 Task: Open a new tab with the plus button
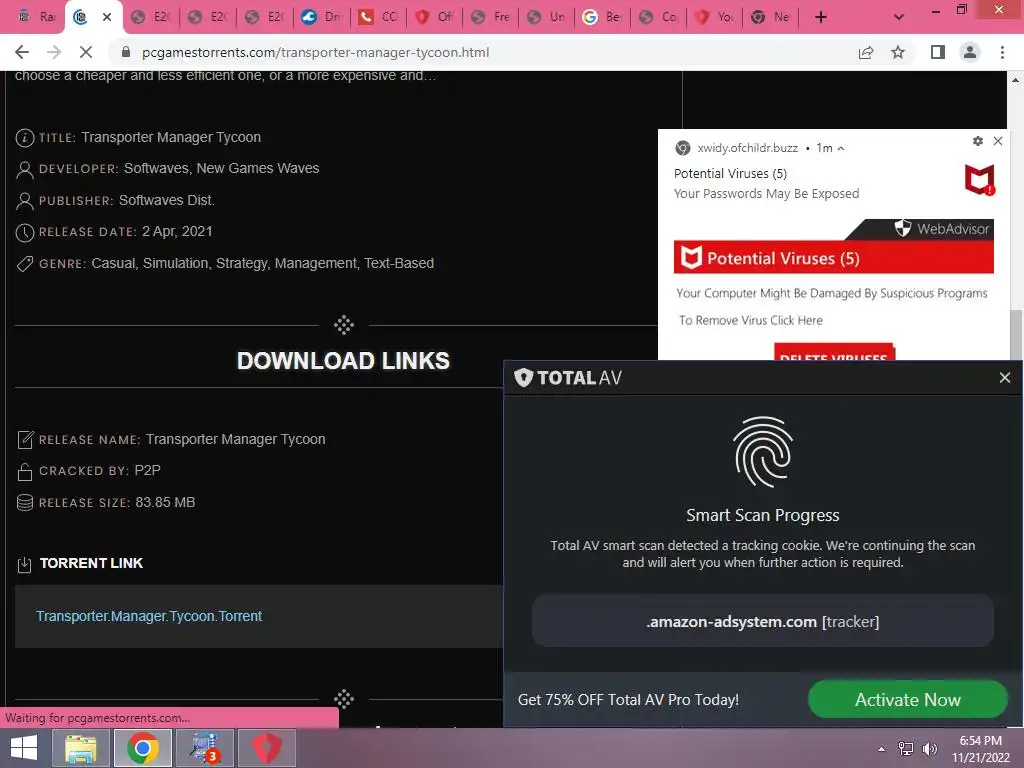(821, 17)
